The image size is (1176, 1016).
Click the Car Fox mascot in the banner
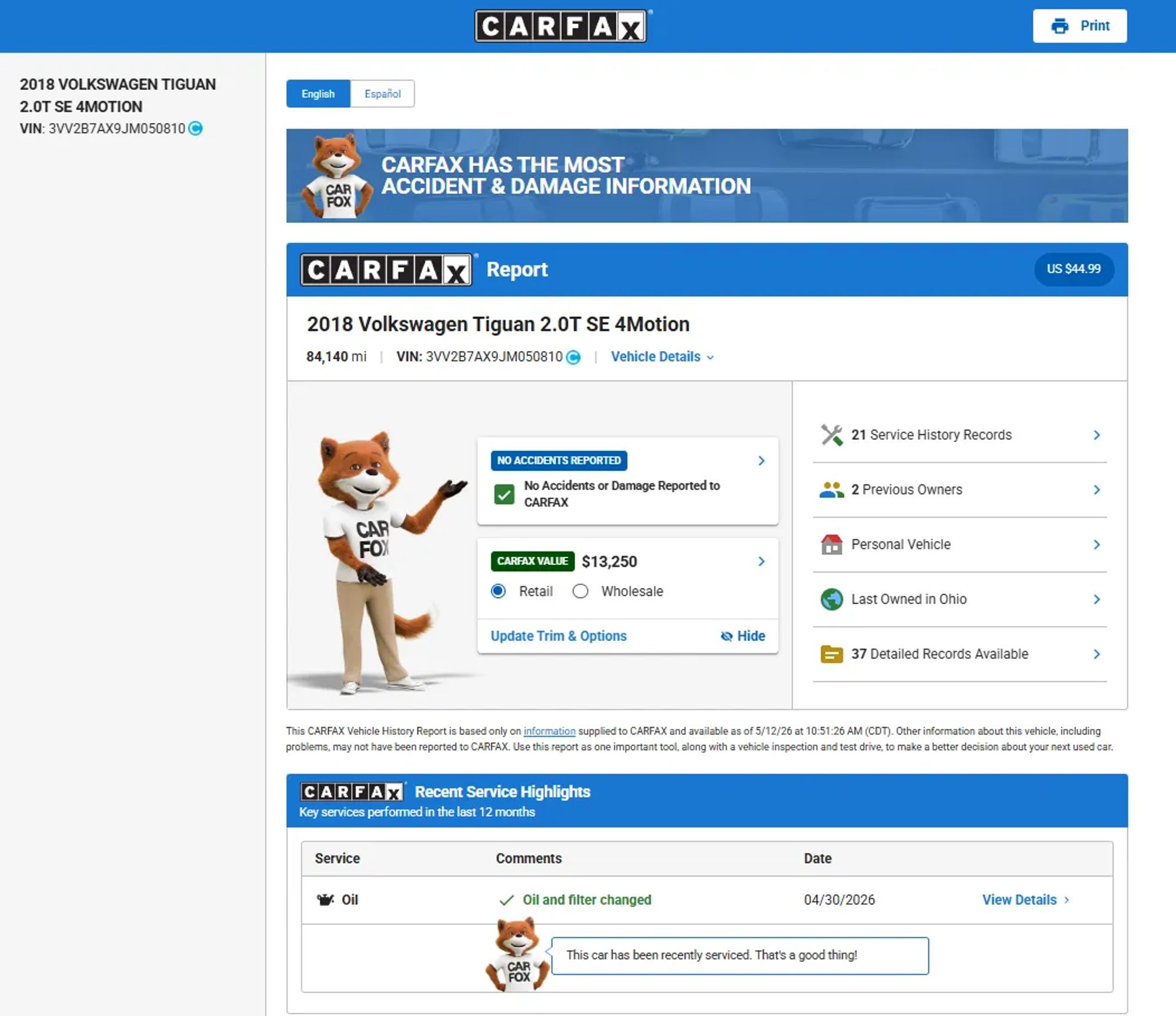336,175
